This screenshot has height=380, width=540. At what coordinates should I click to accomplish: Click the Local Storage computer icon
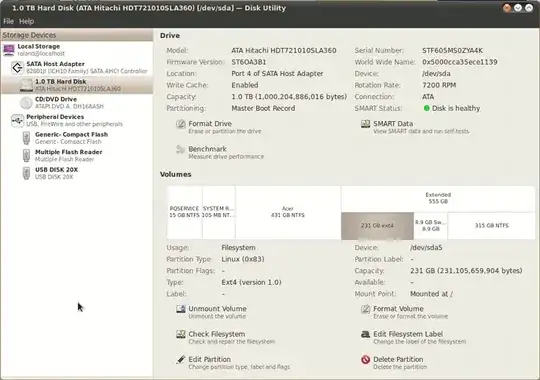tap(9, 50)
